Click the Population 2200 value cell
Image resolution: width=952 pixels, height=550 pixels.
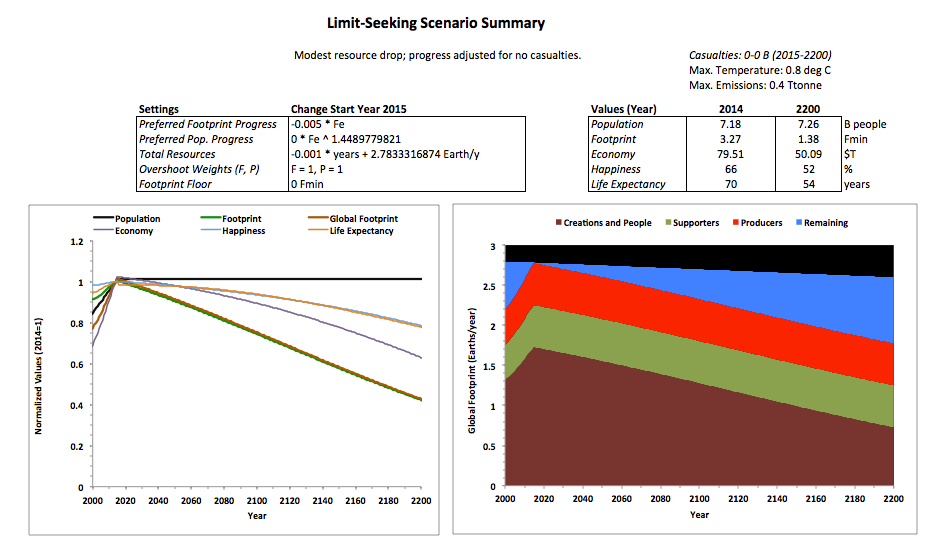(x=806, y=124)
